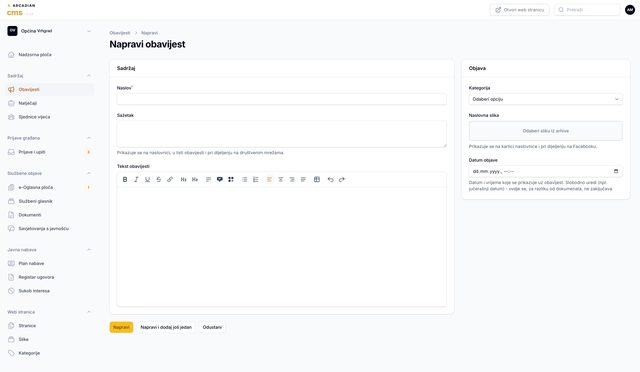
Task: Click 'Odaberi sliku iz arhive' button
Action: 546,131
